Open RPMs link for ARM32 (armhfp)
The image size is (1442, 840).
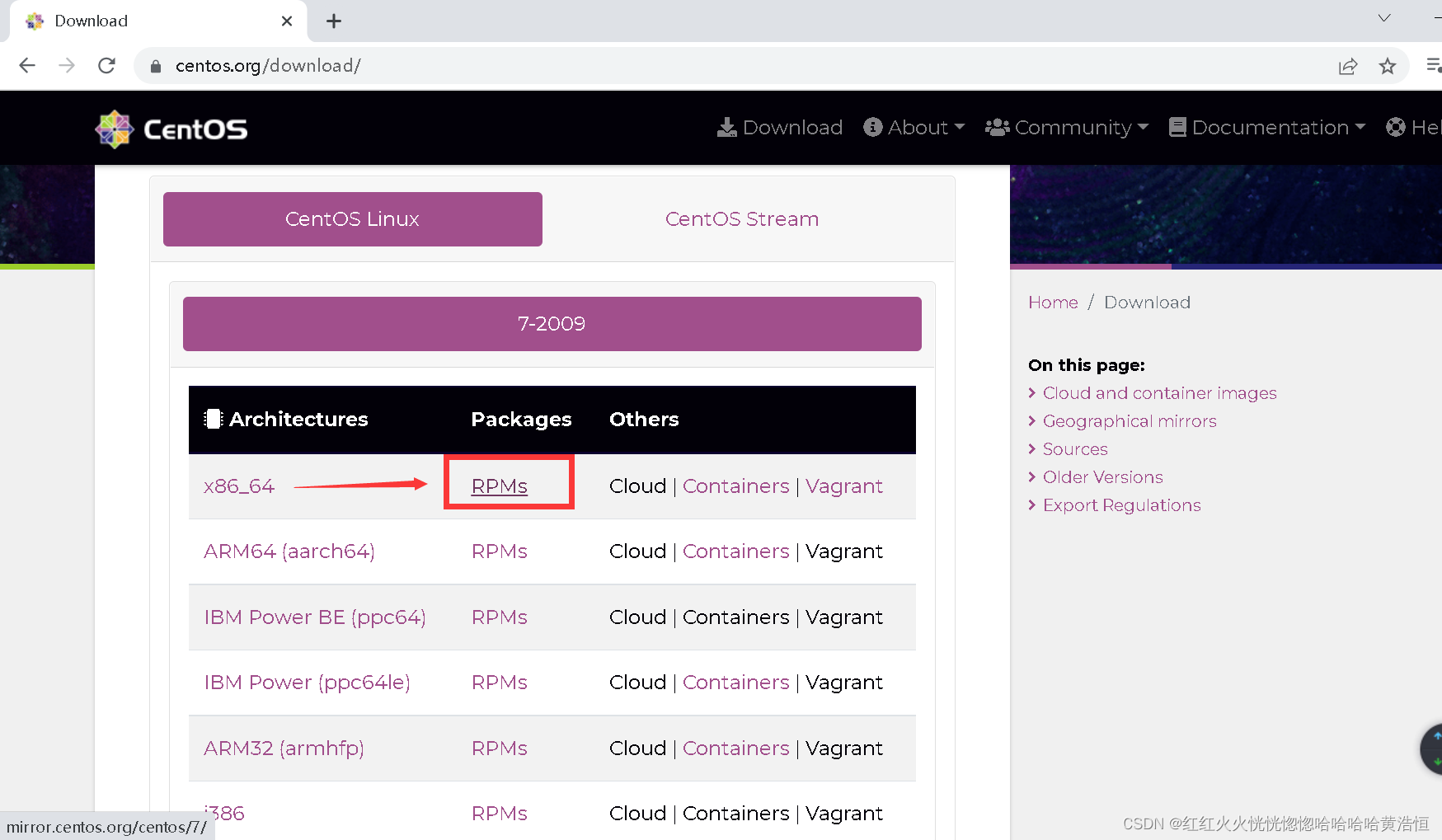pos(500,748)
